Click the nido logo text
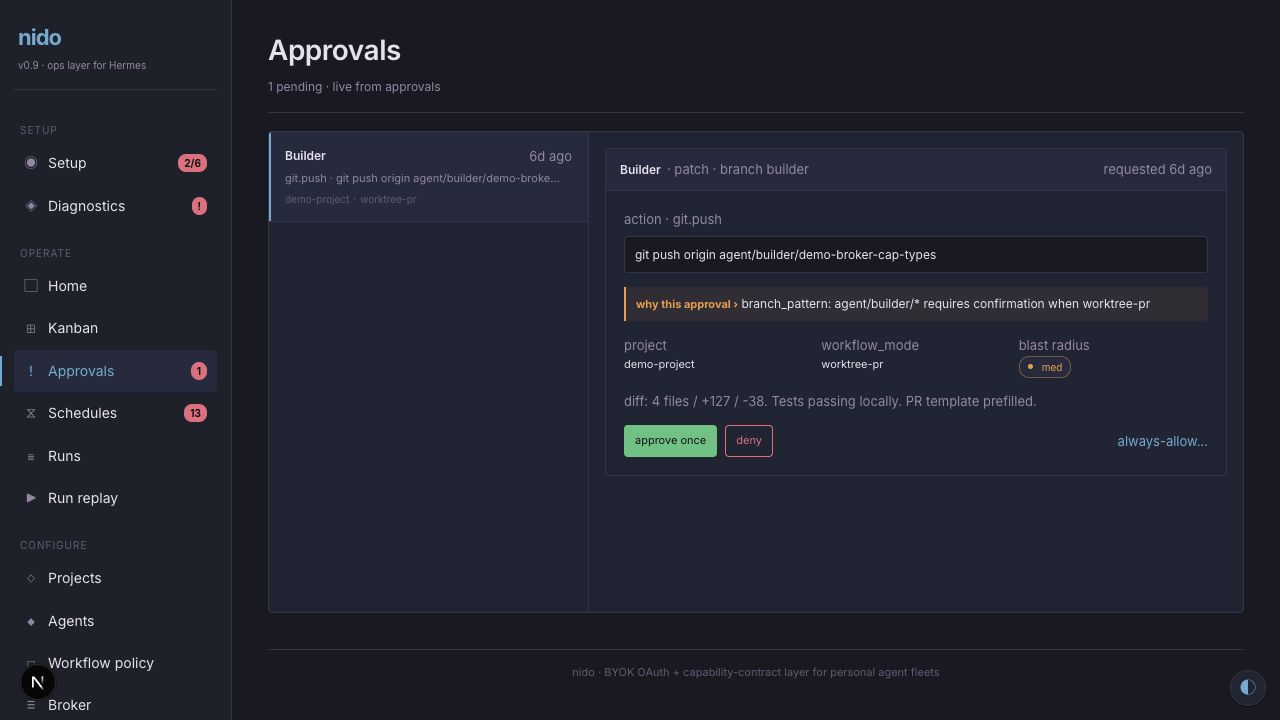The width and height of the screenshot is (1280, 720). click(x=40, y=38)
